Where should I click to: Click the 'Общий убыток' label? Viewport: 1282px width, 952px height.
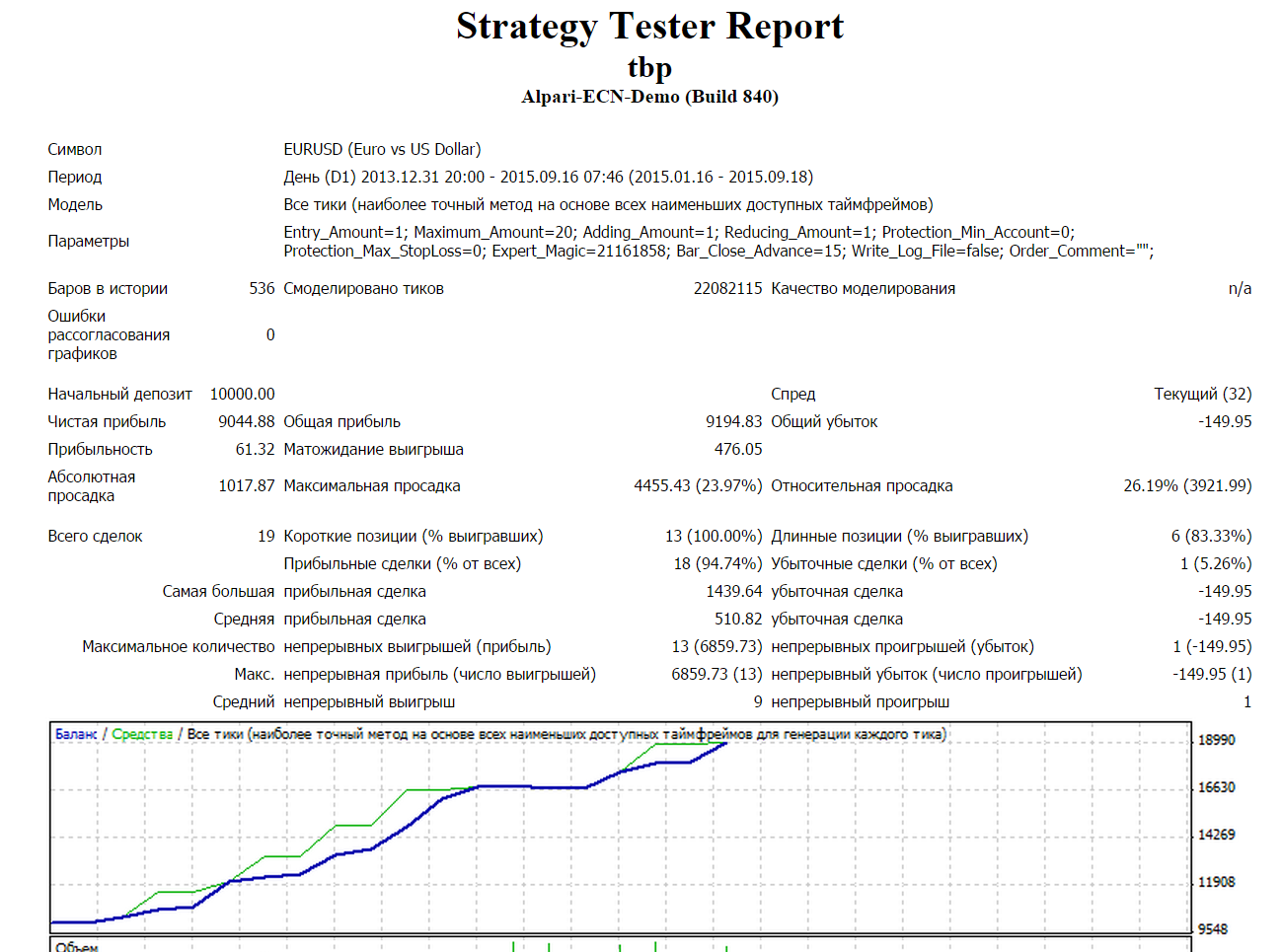824,421
